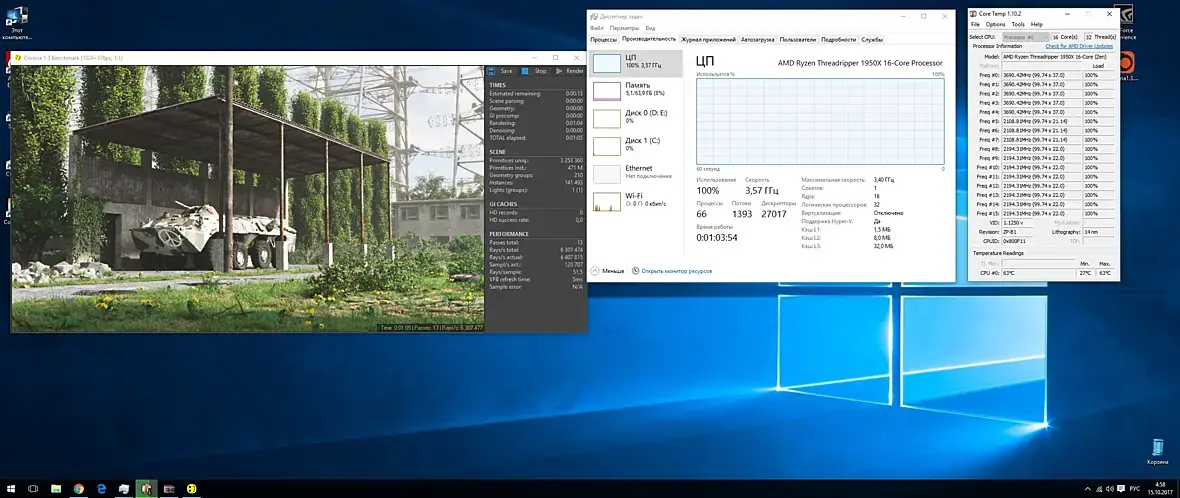Open the Tools menu in Core Temp

coord(1018,25)
